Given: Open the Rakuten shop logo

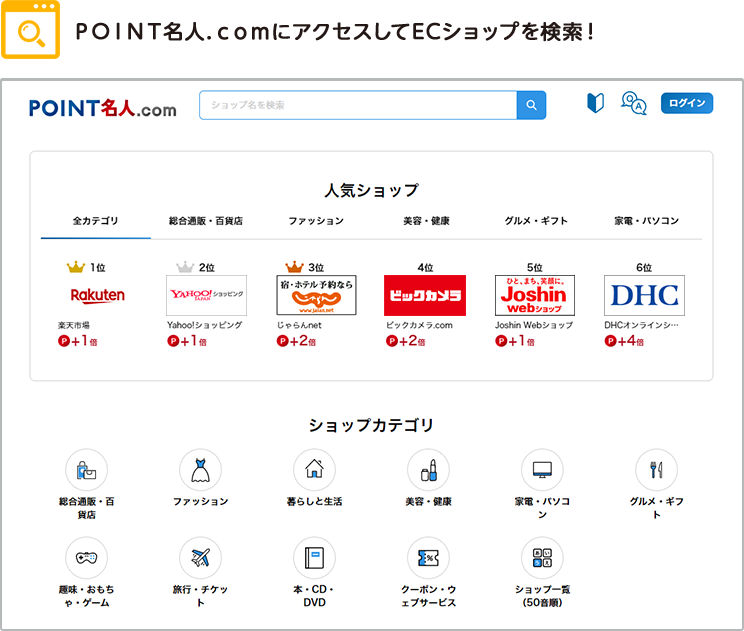Looking at the screenshot, I should (x=97, y=295).
